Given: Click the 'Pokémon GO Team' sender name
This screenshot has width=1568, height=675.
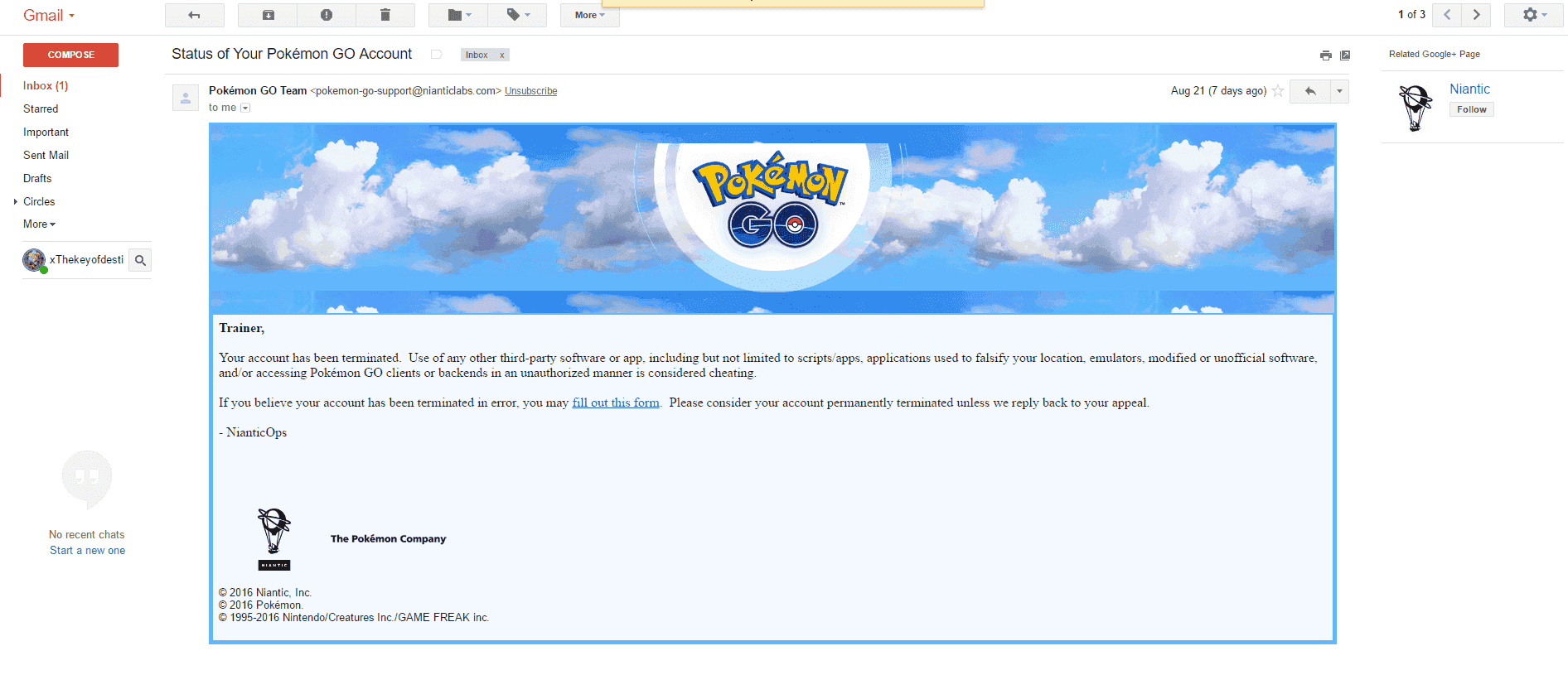Looking at the screenshot, I should coord(258,90).
